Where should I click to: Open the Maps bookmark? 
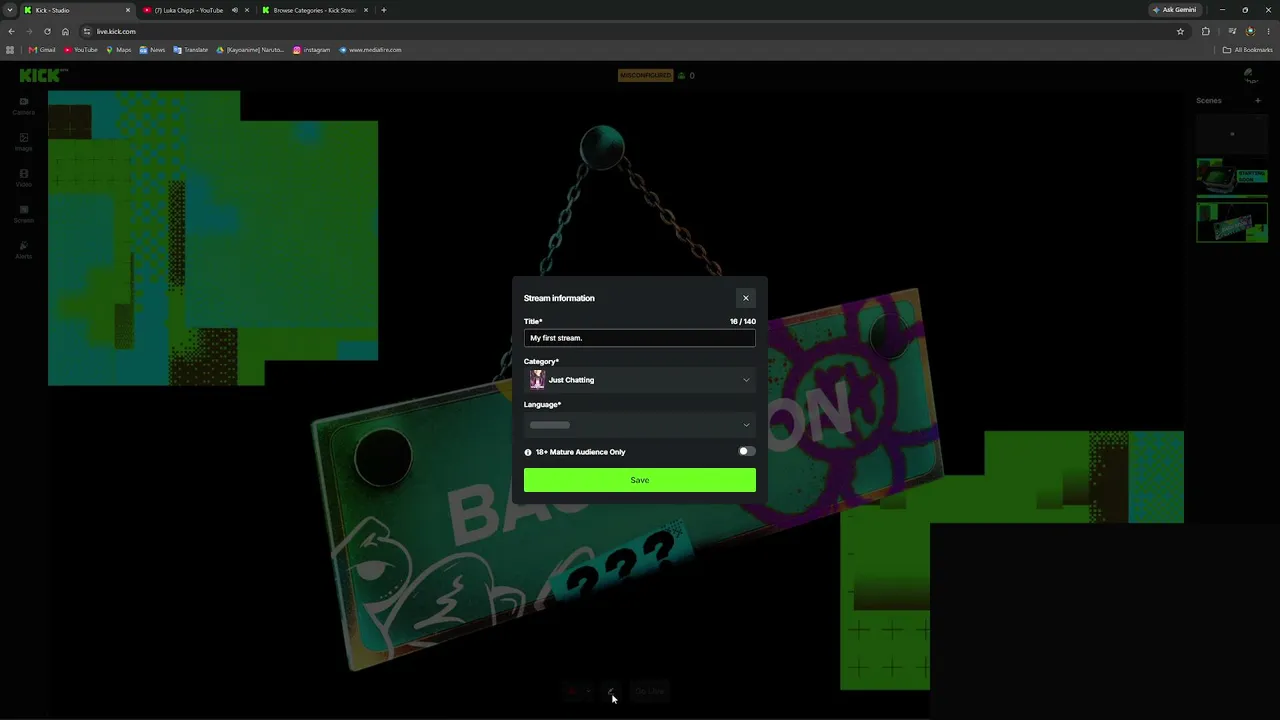pyautogui.click(x=119, y=50)
